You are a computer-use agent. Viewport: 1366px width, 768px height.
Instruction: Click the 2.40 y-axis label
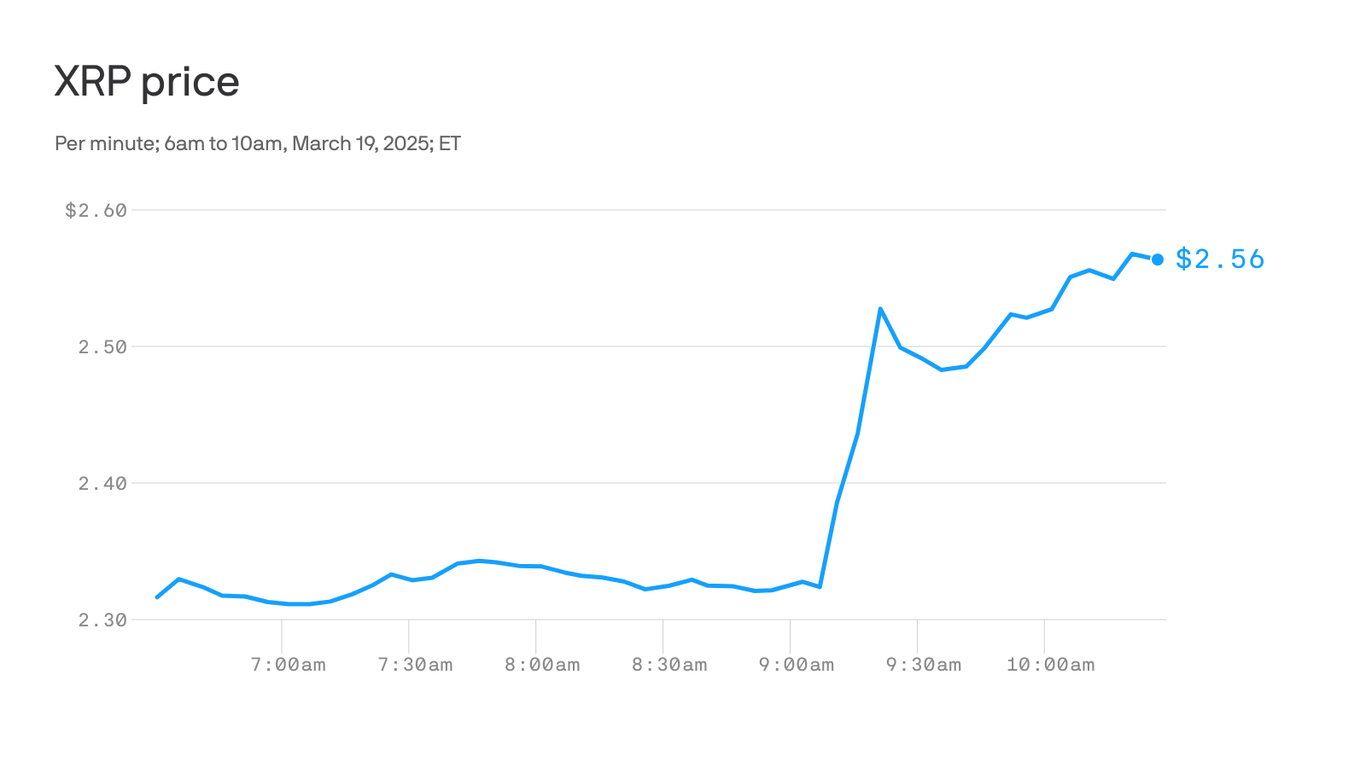(105, 484)
